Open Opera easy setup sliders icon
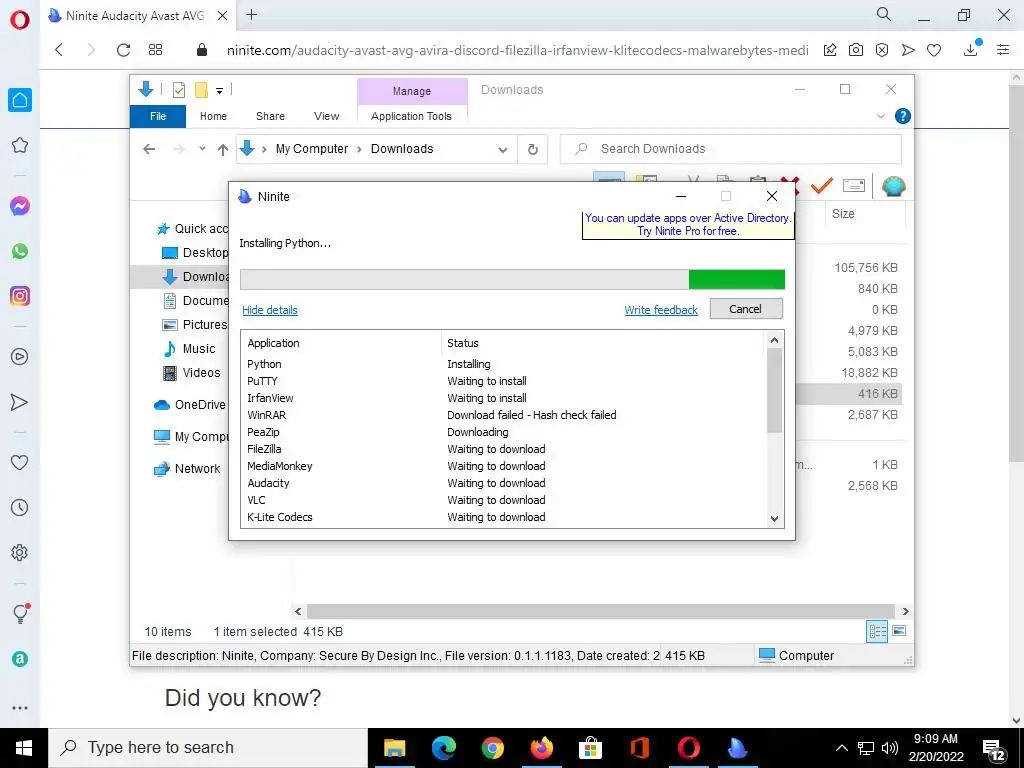1024x768 pixels. coord(1003,50)
